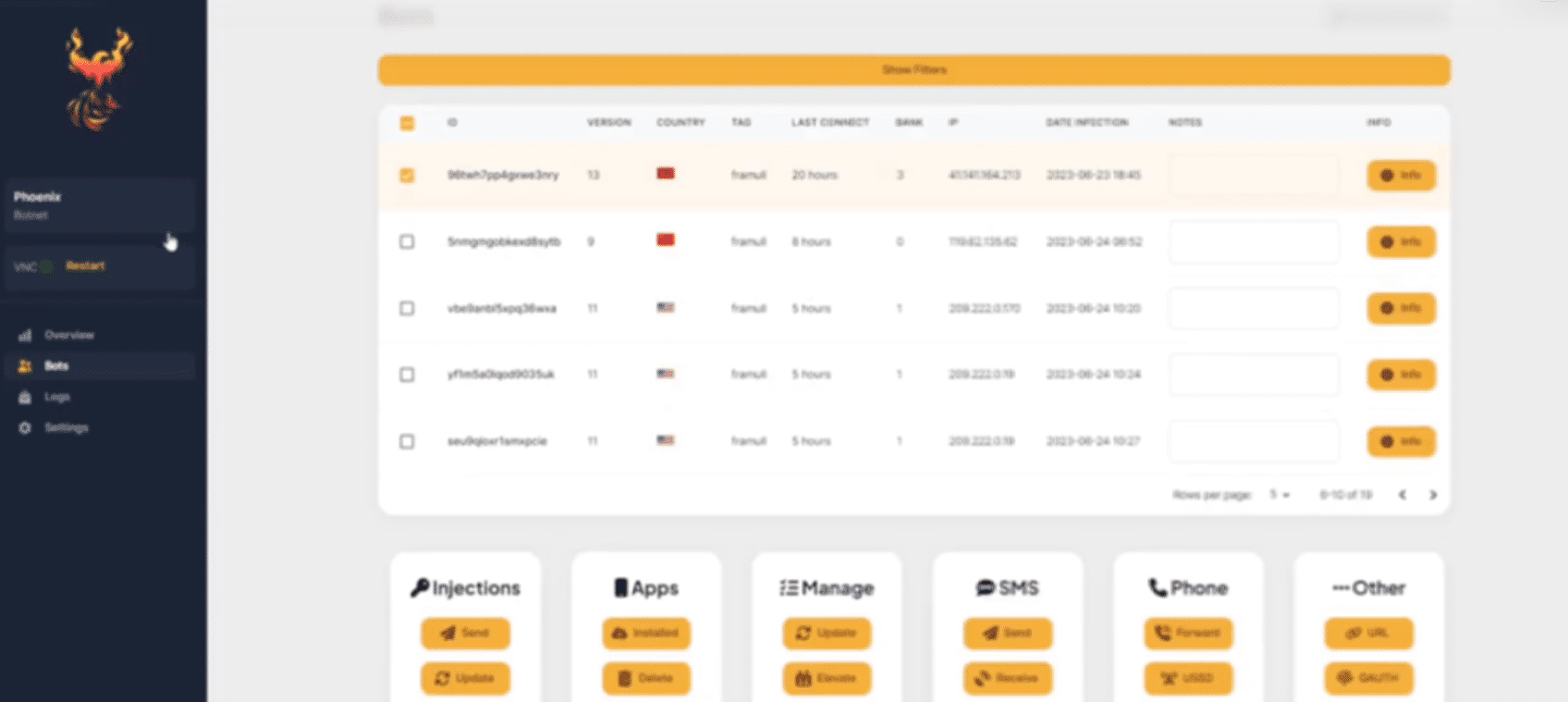Image resolution: width=1568 pixels, height=702 pixels.
Task: Click the list icon beside Manage heading
Action: [x=789, y=587]
